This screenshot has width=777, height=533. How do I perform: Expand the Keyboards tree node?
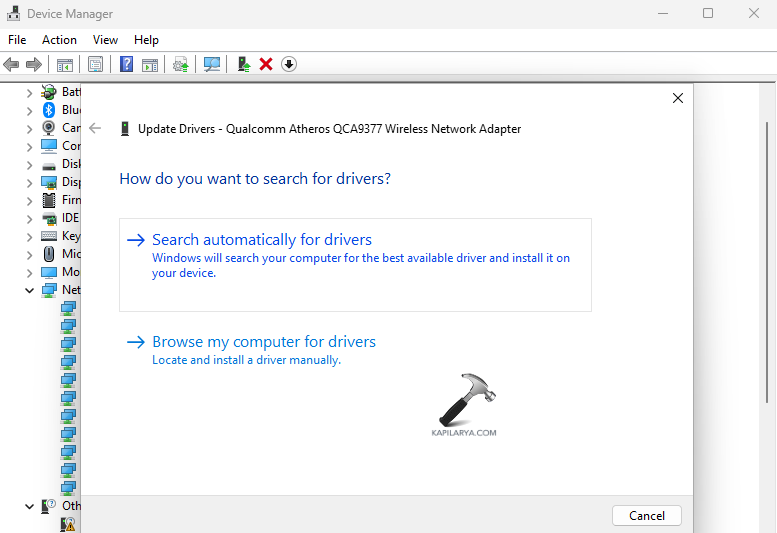pyautogui.click(x=29, y=236)
